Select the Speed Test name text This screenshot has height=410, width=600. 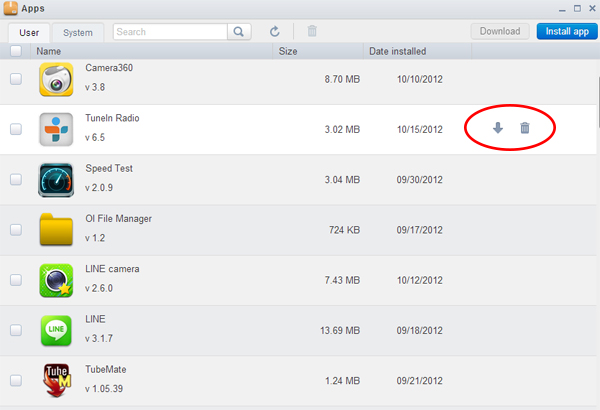[109, 168]
